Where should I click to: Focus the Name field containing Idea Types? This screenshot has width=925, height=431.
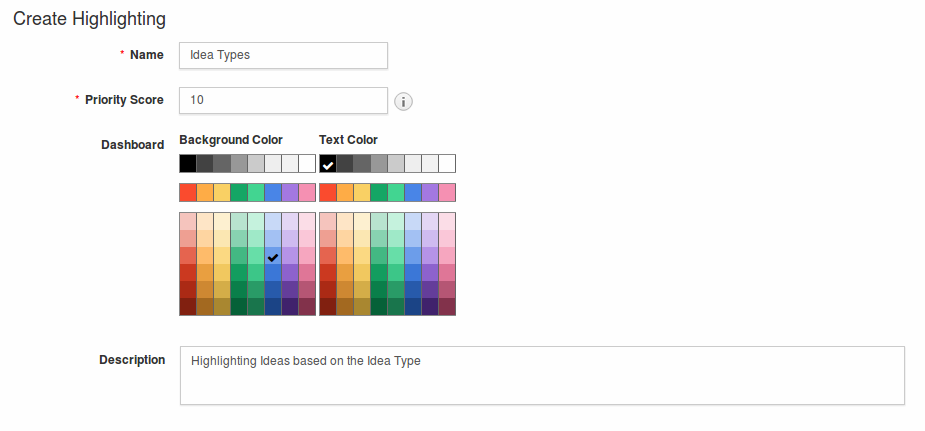coord(283,55)
